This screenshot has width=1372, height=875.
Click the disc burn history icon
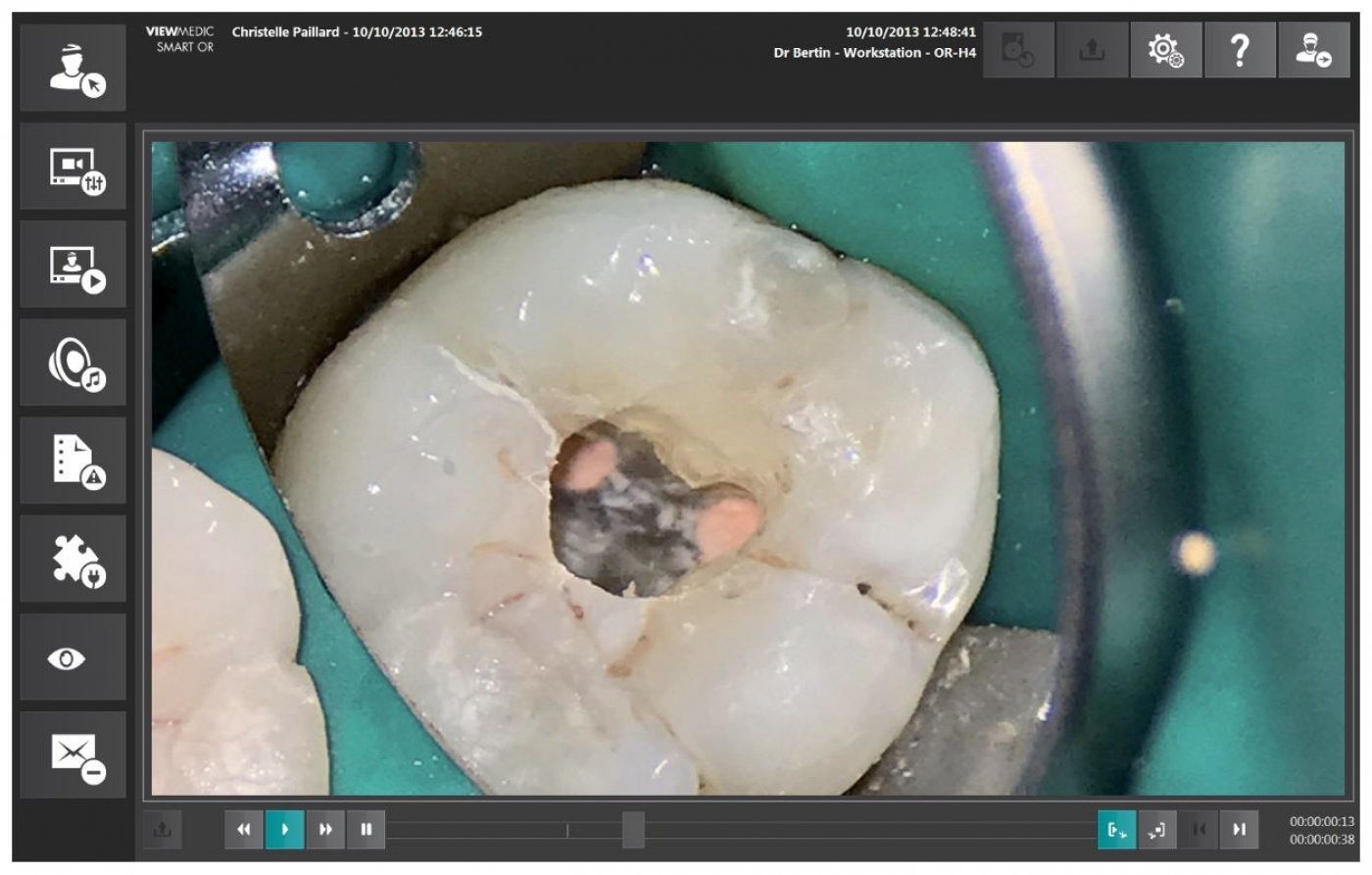(1018, 49)
